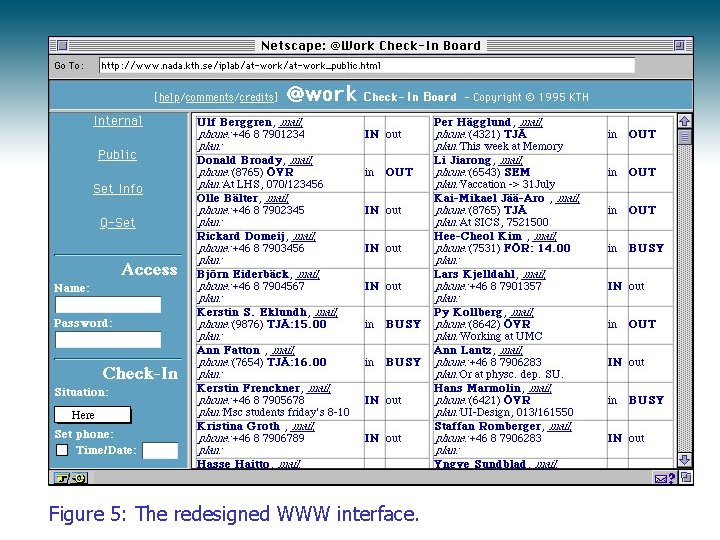Viewport: 720px width, 540px height.
Task: Open the Internal view link
Action: 118,121
